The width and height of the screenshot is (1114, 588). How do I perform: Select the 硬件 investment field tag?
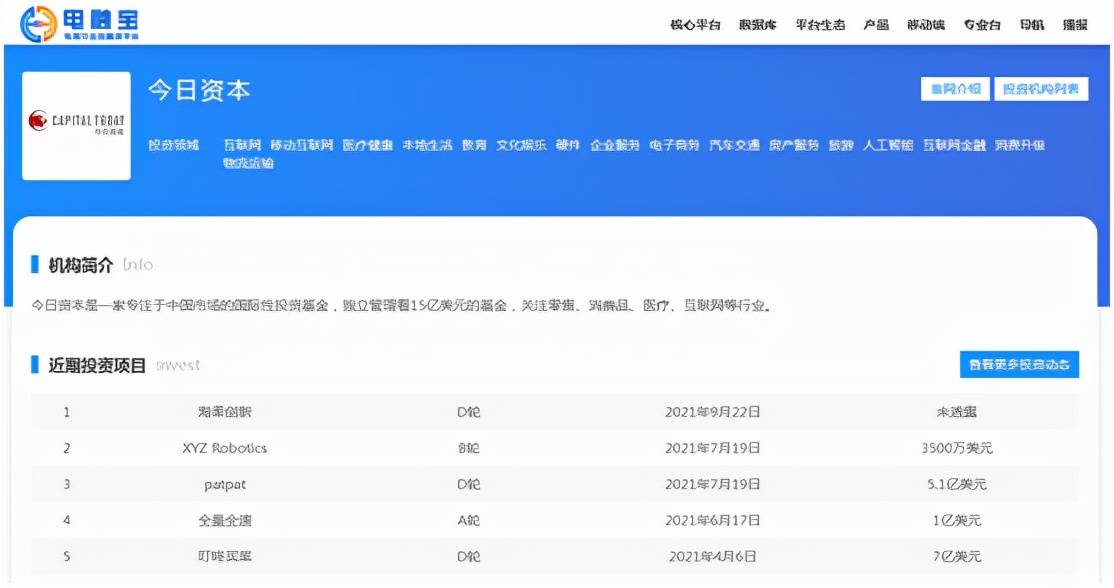point(568,145)
